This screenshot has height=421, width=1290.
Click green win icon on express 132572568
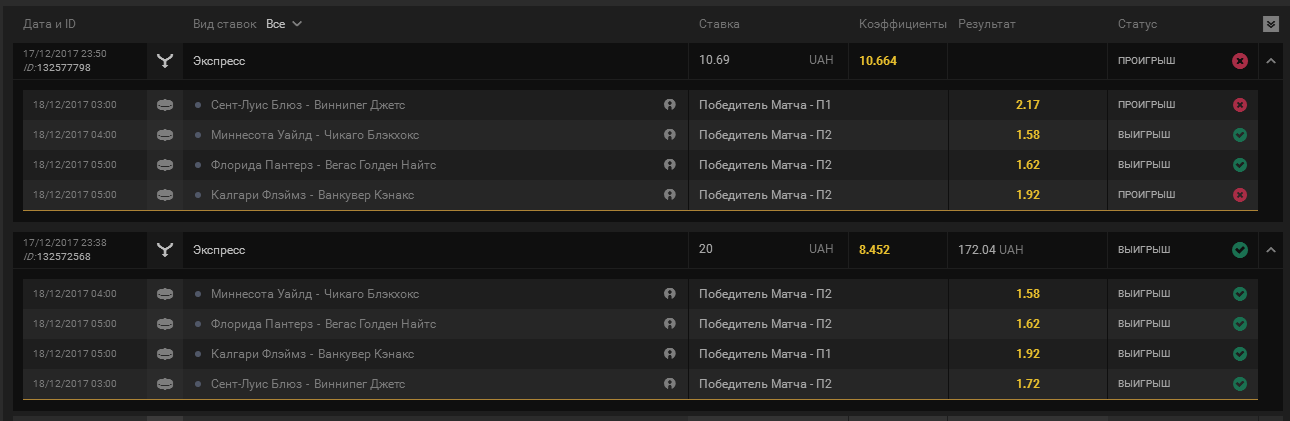point(1240,250)
